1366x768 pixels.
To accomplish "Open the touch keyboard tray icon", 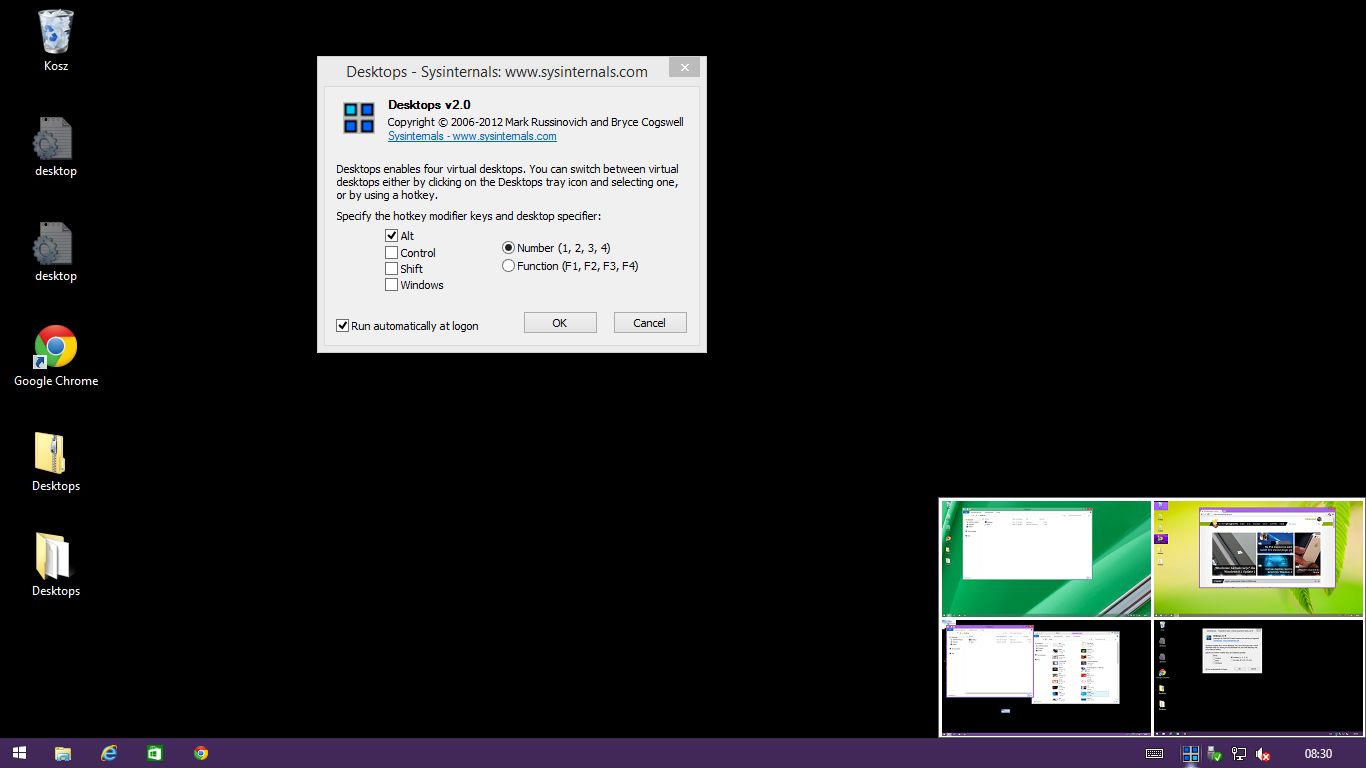I will pos(1154,754).
